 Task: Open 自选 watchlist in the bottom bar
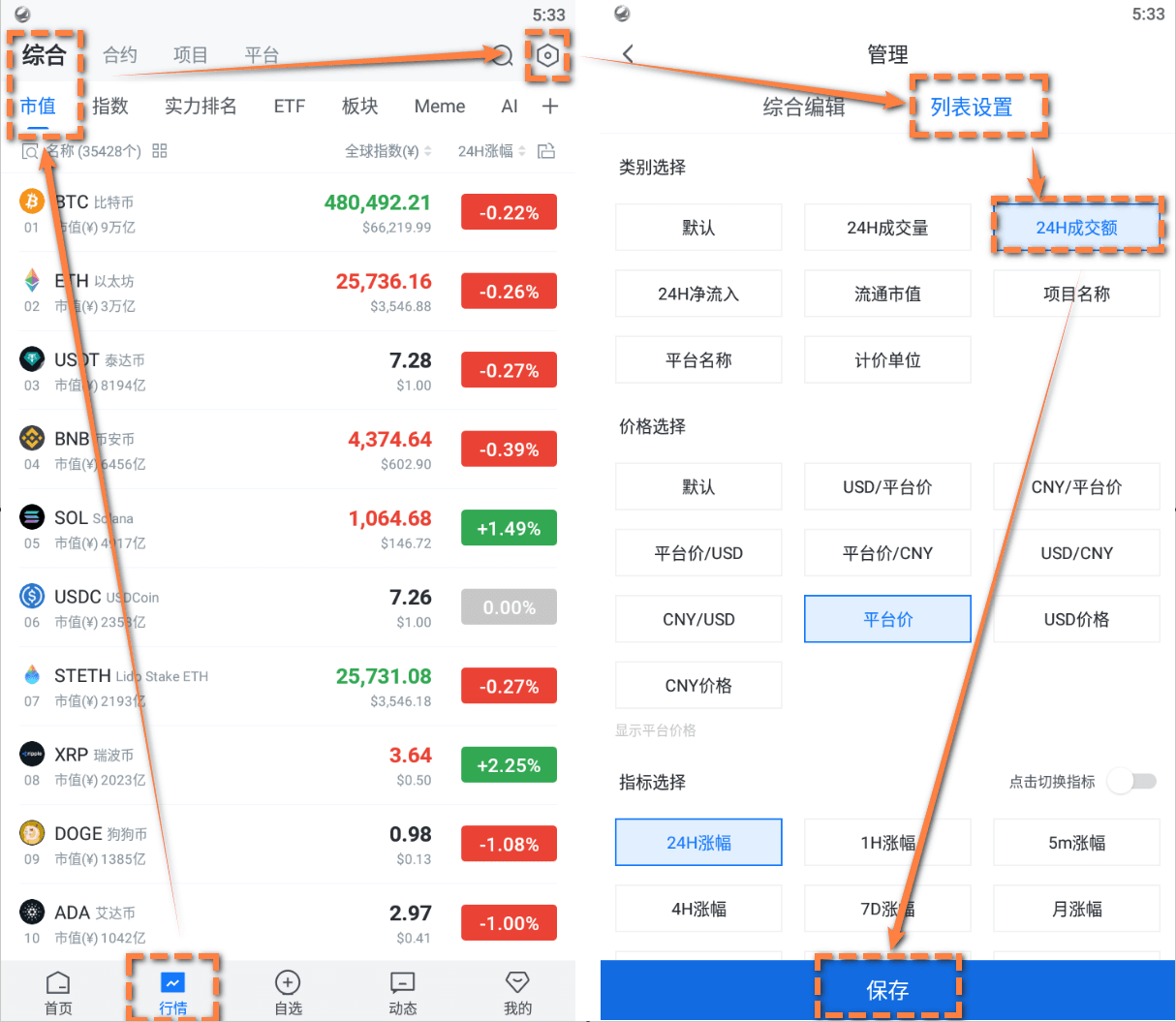click(x=288, y=993)
